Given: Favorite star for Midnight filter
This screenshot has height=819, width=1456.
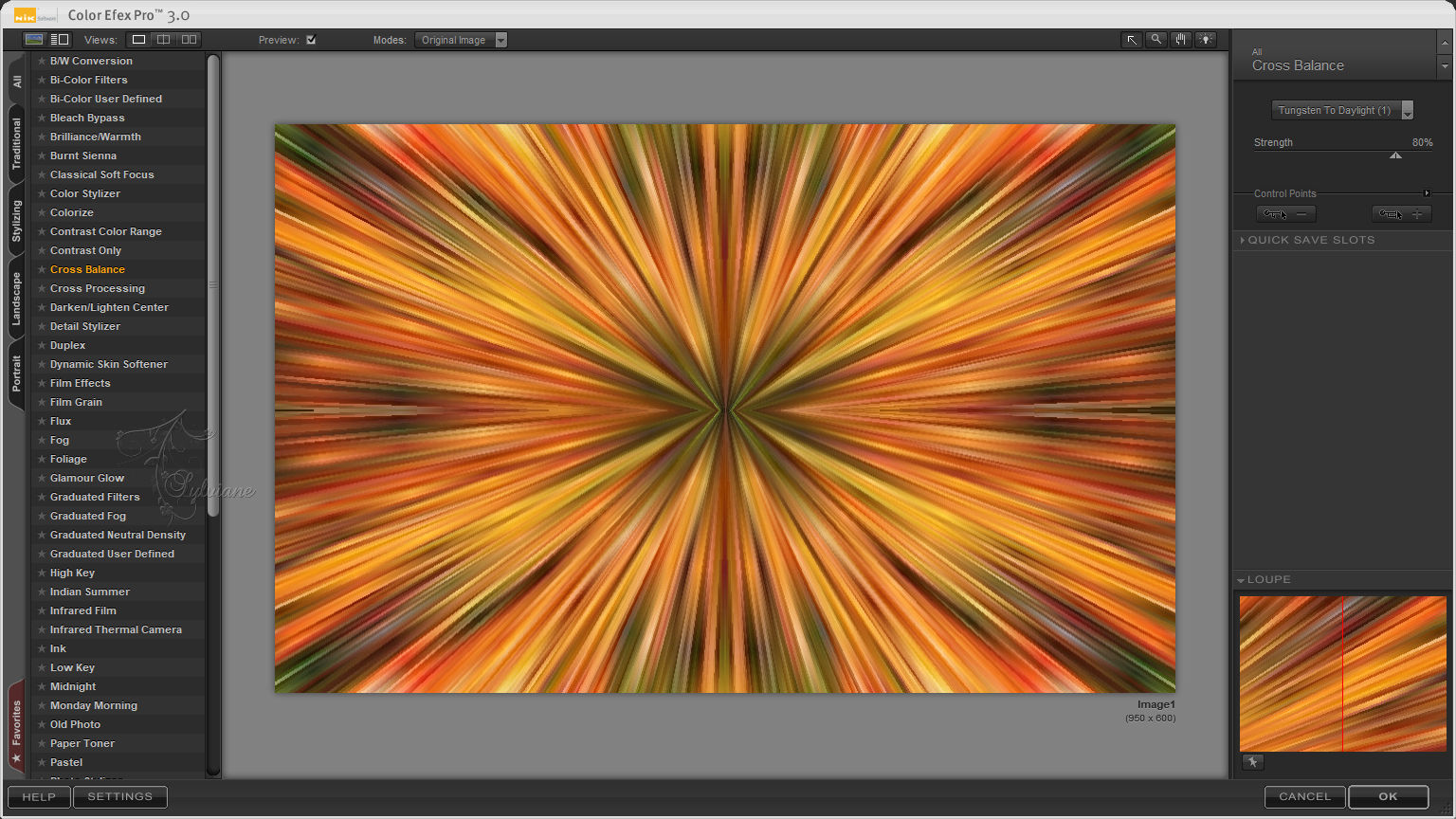Looking at the screenshot, I should coord(42,686).
